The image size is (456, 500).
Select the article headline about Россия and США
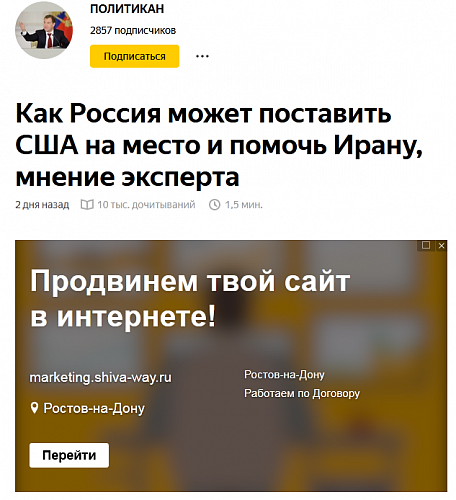pos(219,145)
